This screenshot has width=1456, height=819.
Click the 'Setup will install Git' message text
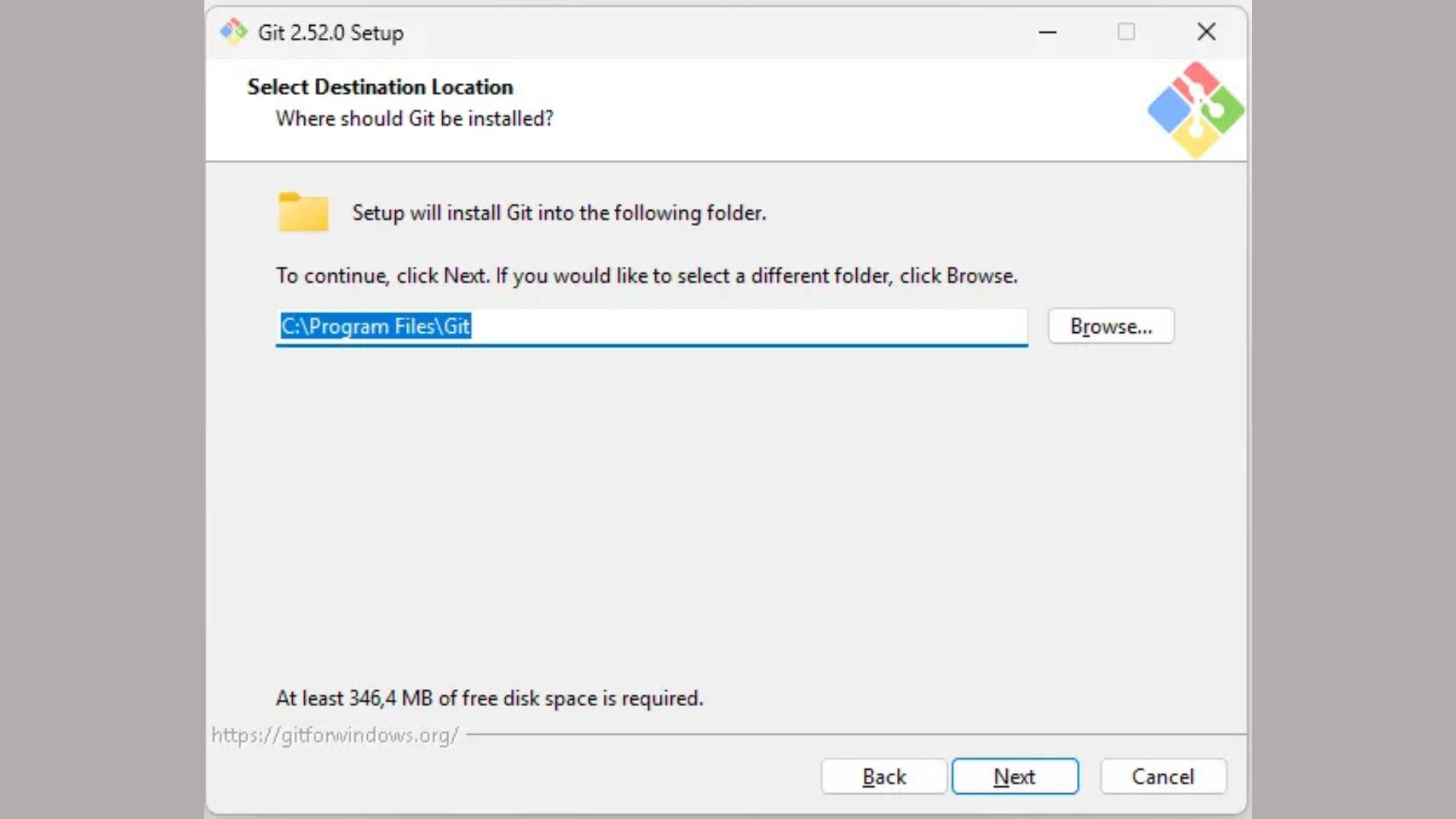click(x=559, y=213)
